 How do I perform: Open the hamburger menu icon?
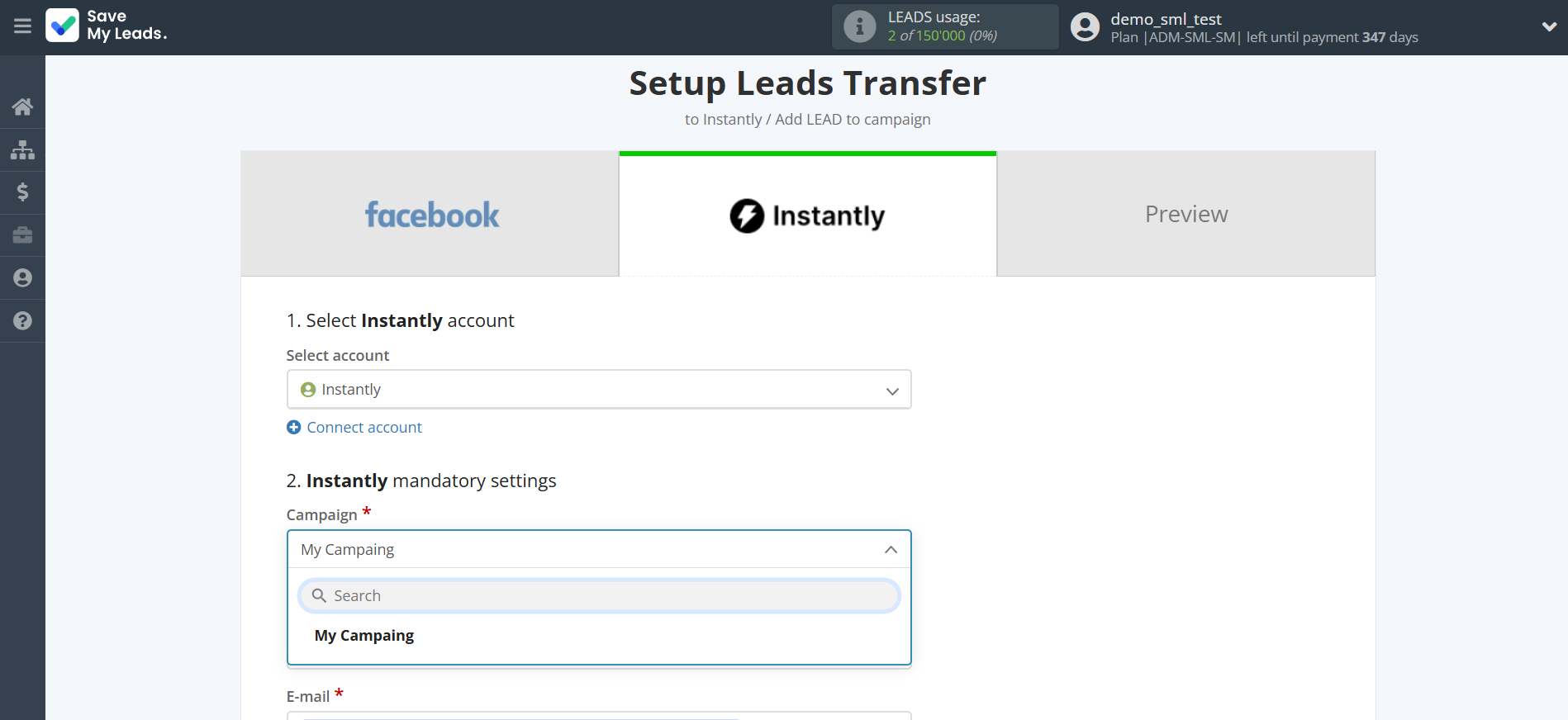tap(22, 26)
